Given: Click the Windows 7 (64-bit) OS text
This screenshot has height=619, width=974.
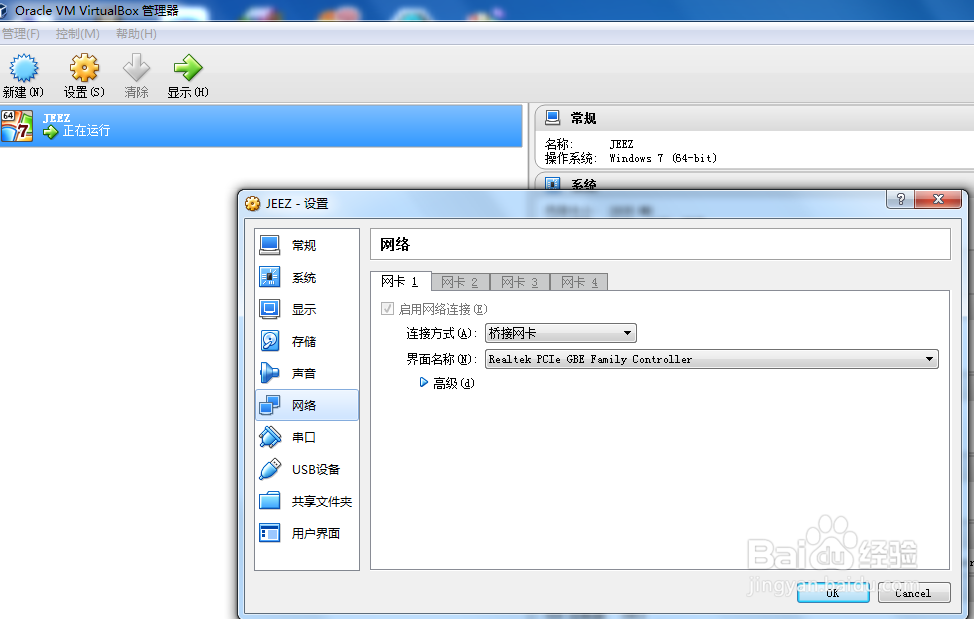Looking at the screenshot, I should 663,158.
